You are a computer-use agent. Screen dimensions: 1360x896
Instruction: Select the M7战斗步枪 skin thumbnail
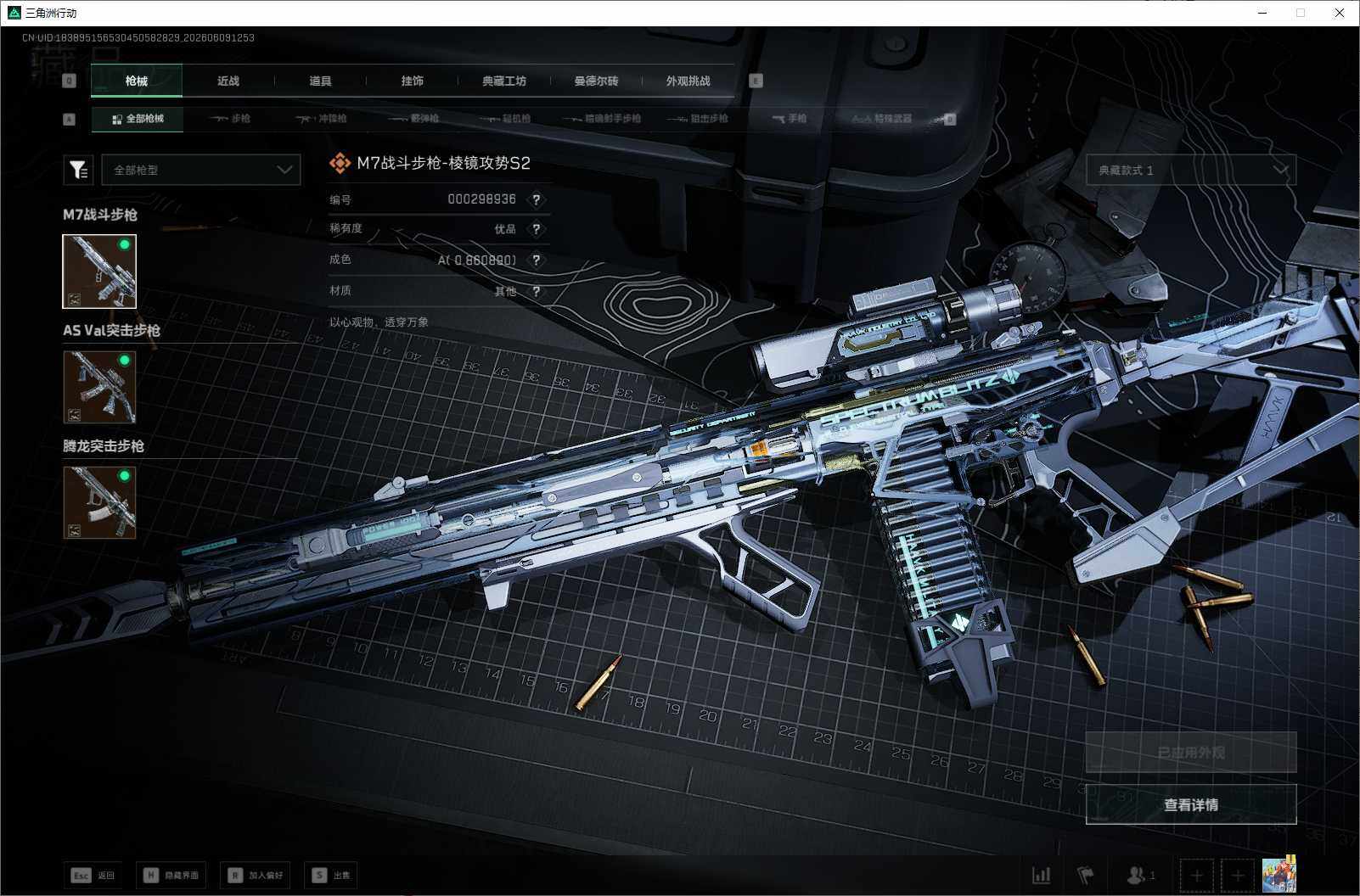(x=99, y=272)
